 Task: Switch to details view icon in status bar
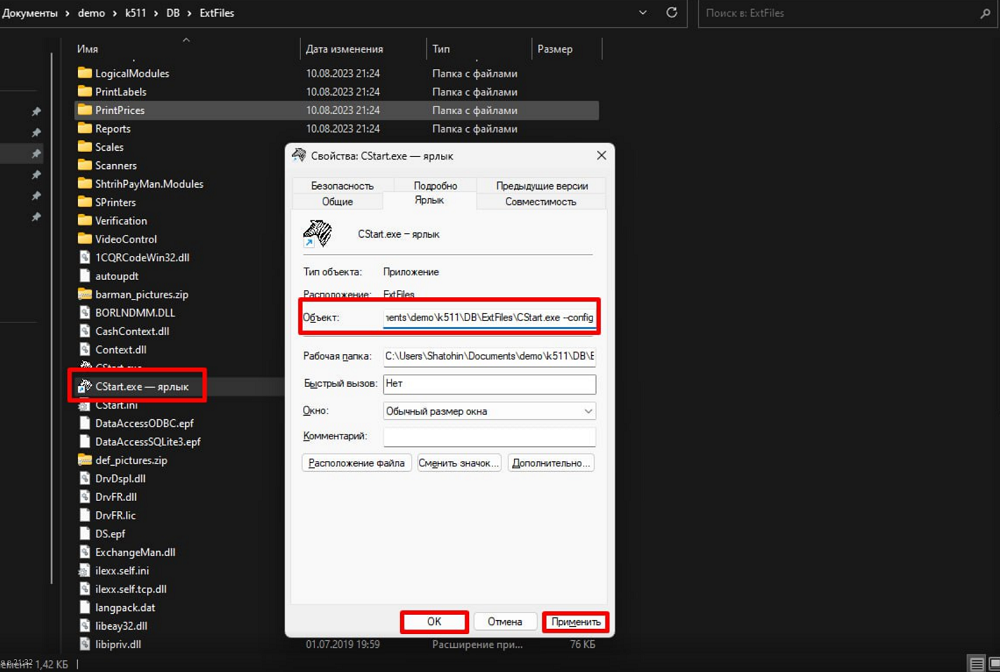click(x=976, y=664)
